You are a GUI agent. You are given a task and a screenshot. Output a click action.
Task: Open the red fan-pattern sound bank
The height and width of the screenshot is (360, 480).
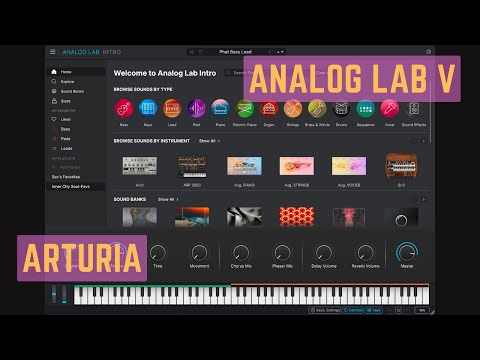click(297, 217)
